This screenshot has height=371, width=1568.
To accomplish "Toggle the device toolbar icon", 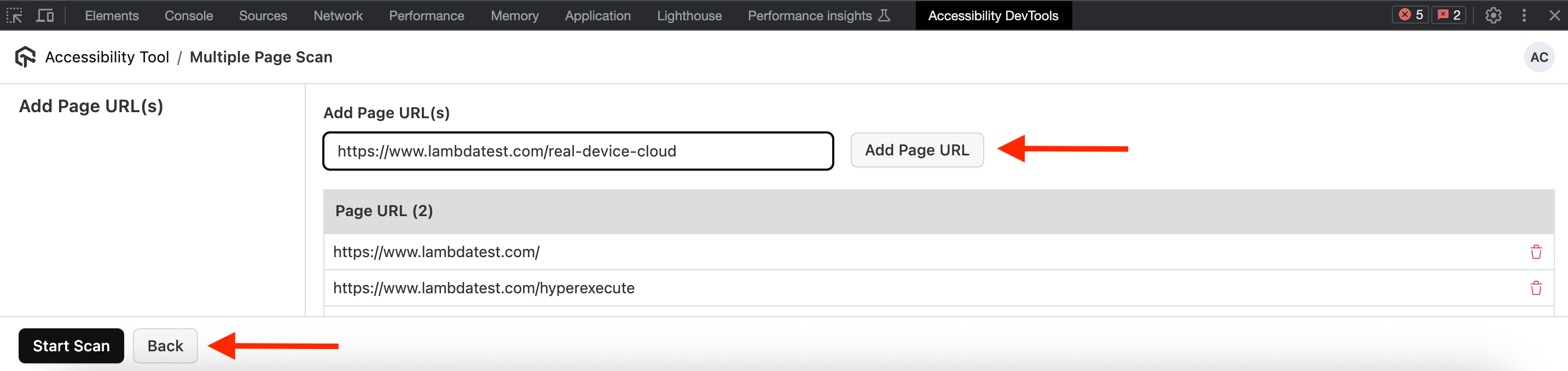I will pyautogui.click(x=45, y=15).
